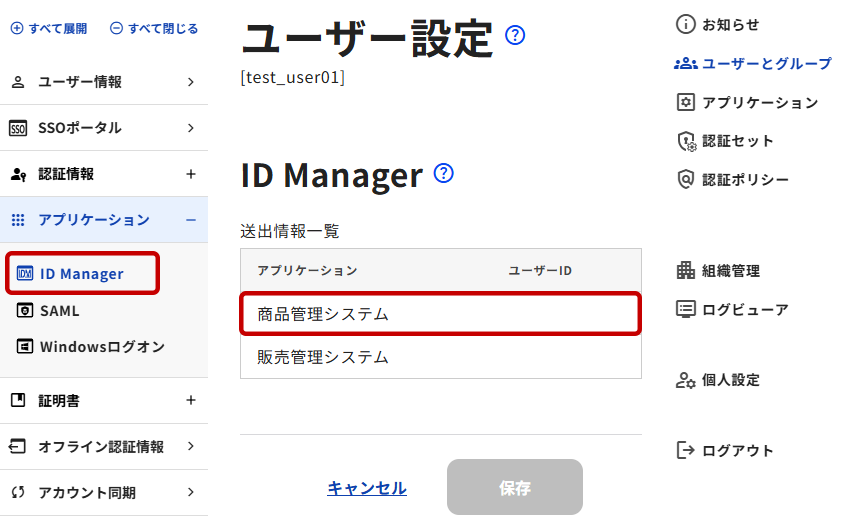844x520 pixels.
Task: Click the 認証セット shield icon
Action: pyautogui.click(x=686, y=141)
